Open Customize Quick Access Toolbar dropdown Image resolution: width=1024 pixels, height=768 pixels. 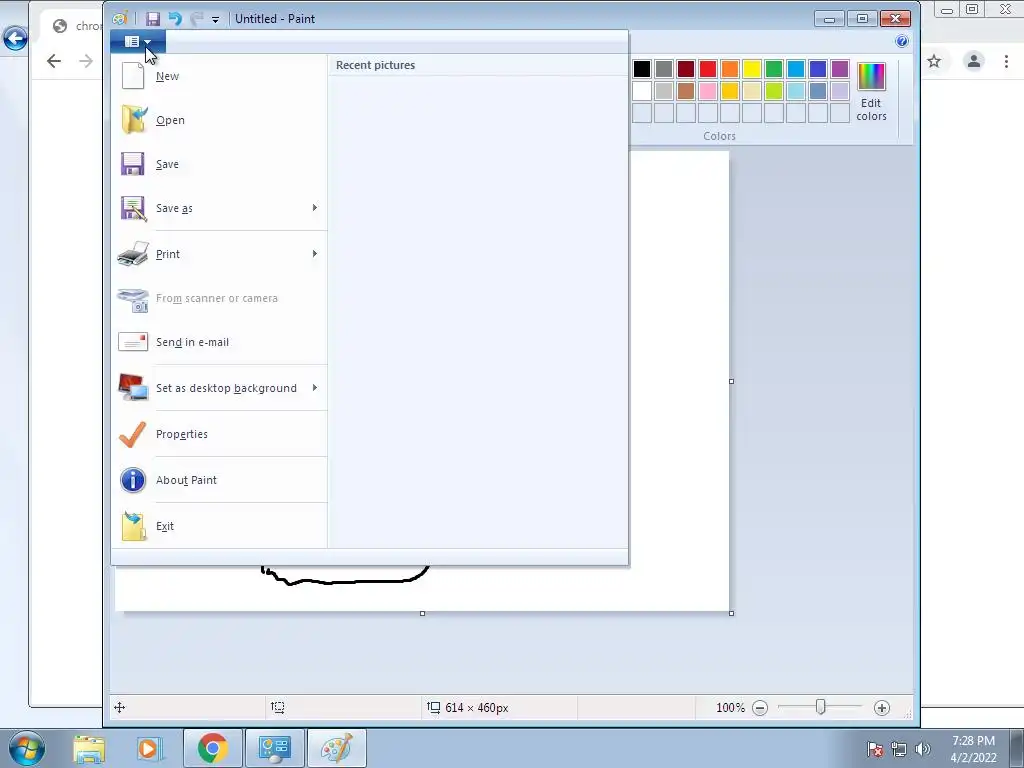(x=216, y=20)
